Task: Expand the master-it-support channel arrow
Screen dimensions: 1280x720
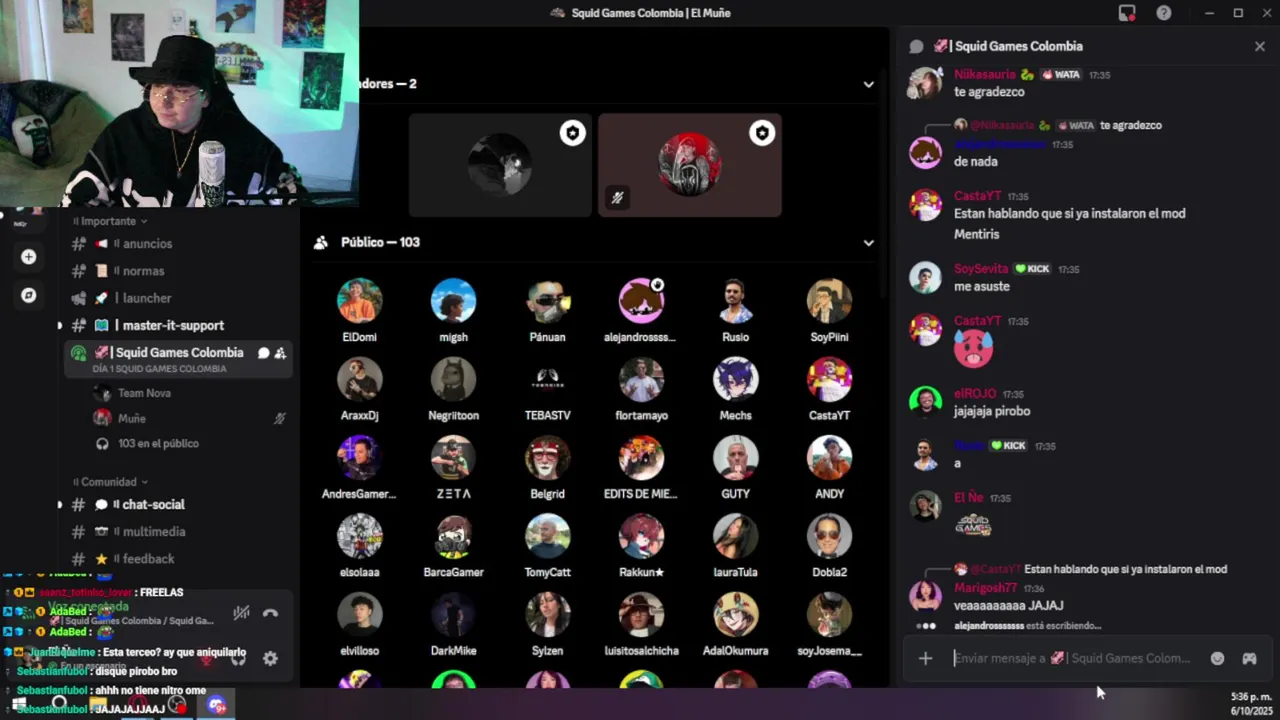Action: 59,325
